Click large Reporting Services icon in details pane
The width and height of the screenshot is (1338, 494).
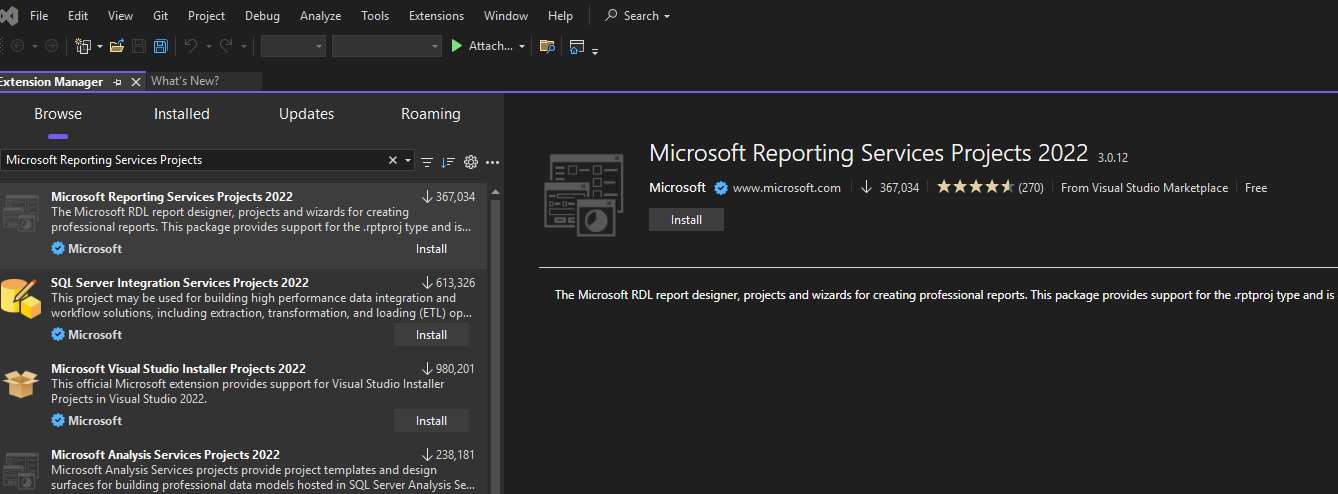click(585, 195)
